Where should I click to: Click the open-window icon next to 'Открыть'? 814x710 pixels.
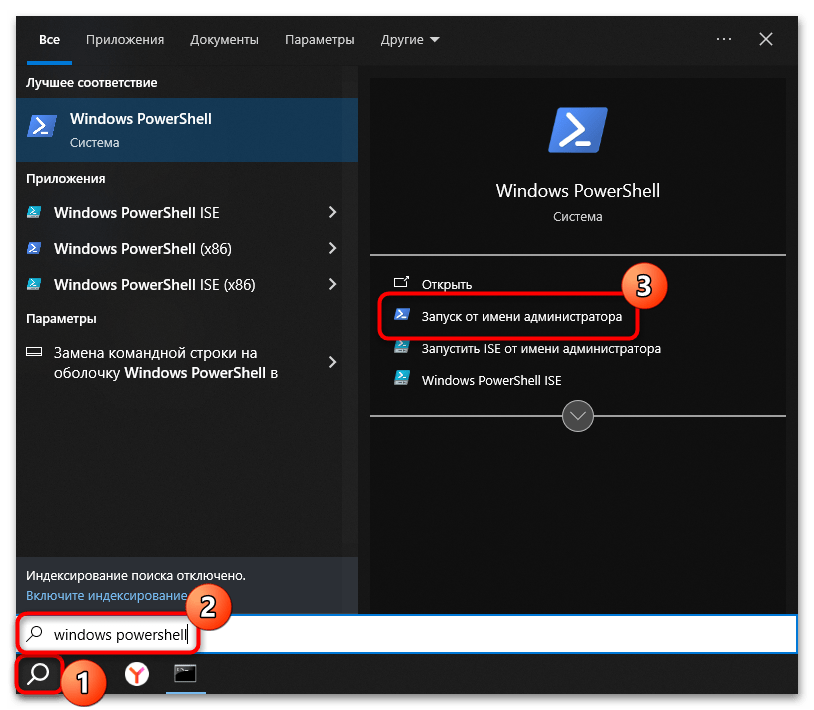pyautogui.click(x=401, y=282)
